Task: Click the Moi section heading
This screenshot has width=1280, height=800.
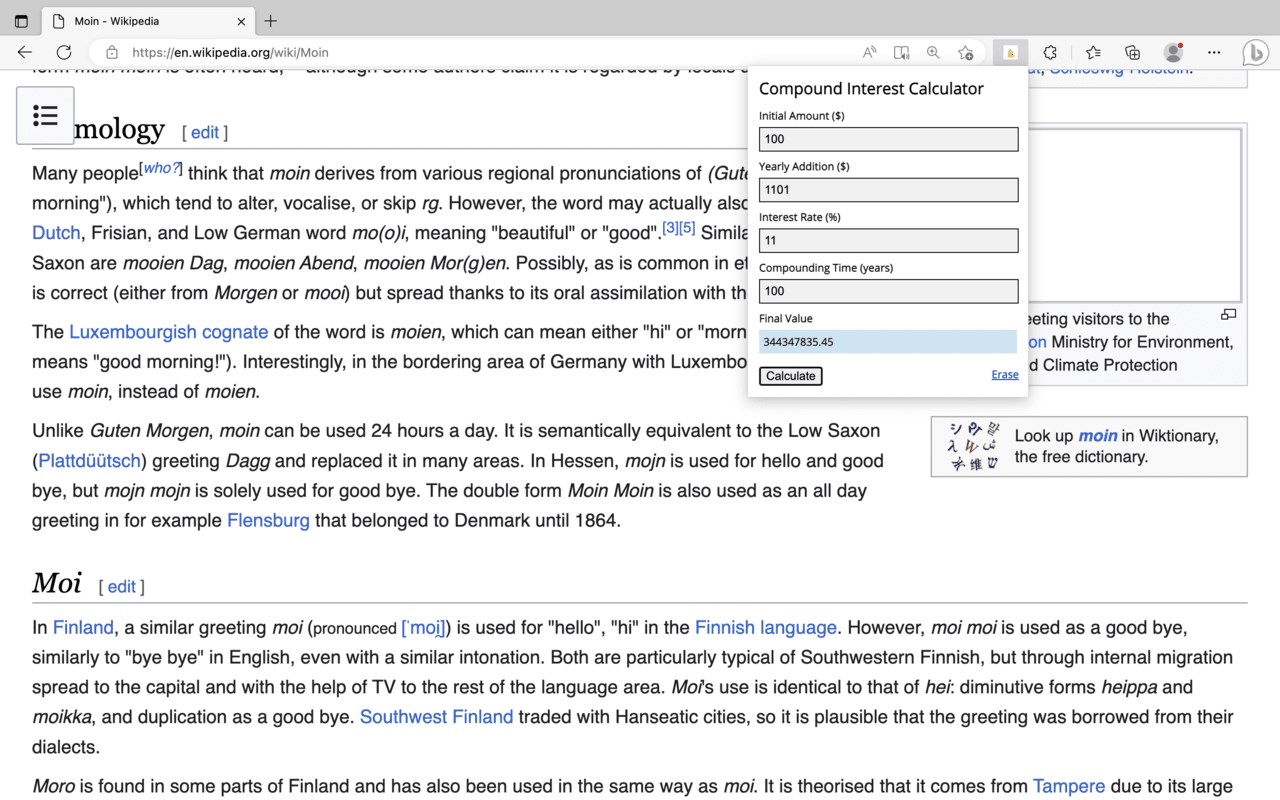Action: click(56, 583)
